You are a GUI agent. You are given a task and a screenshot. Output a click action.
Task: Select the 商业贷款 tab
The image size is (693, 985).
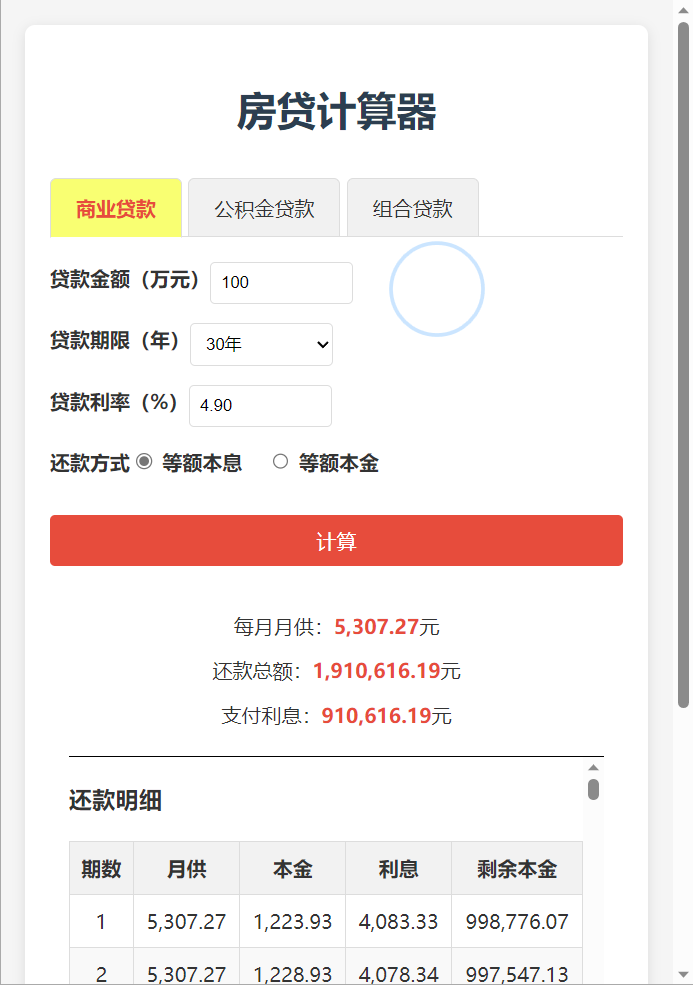[116, 208]
